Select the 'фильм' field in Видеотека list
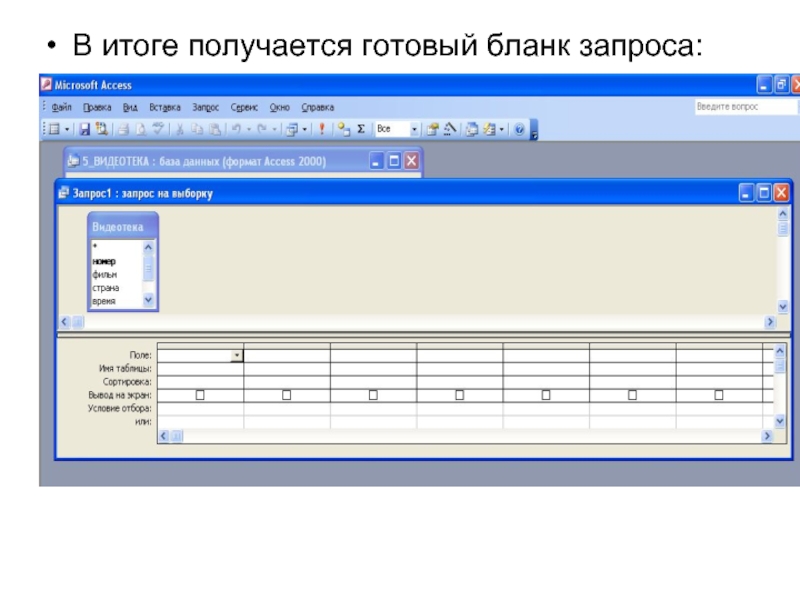This screenshot has height=600, width=800. (x=105, y=274)
